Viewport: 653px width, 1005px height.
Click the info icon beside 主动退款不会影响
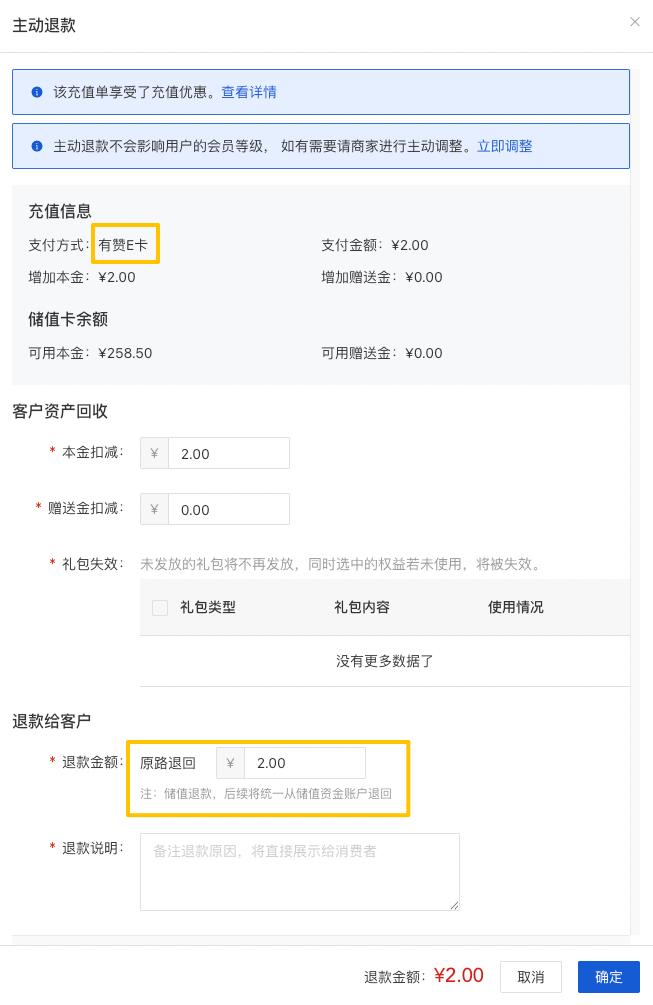click(37, 146)
